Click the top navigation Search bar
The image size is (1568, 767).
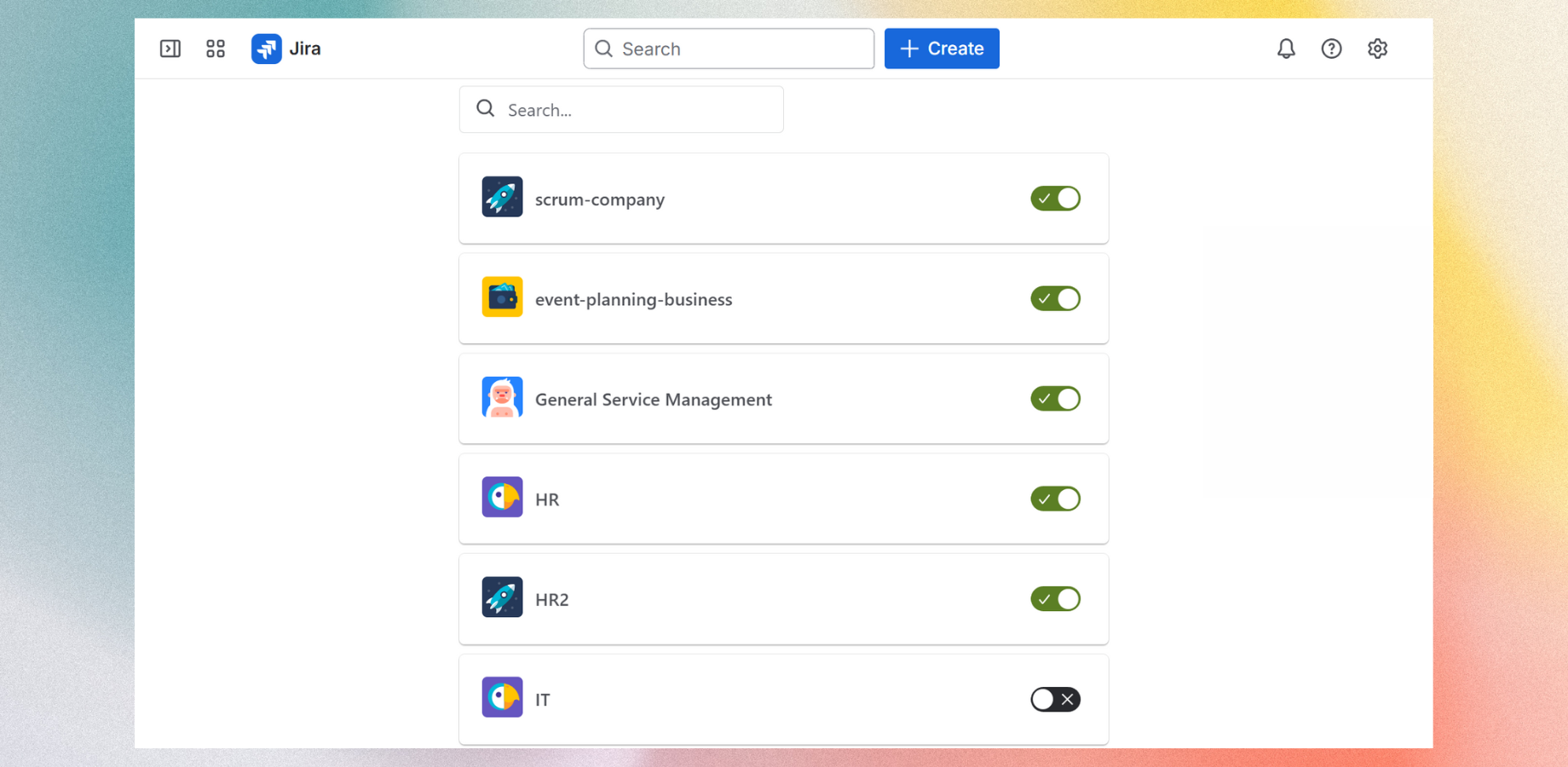point(728,49)
